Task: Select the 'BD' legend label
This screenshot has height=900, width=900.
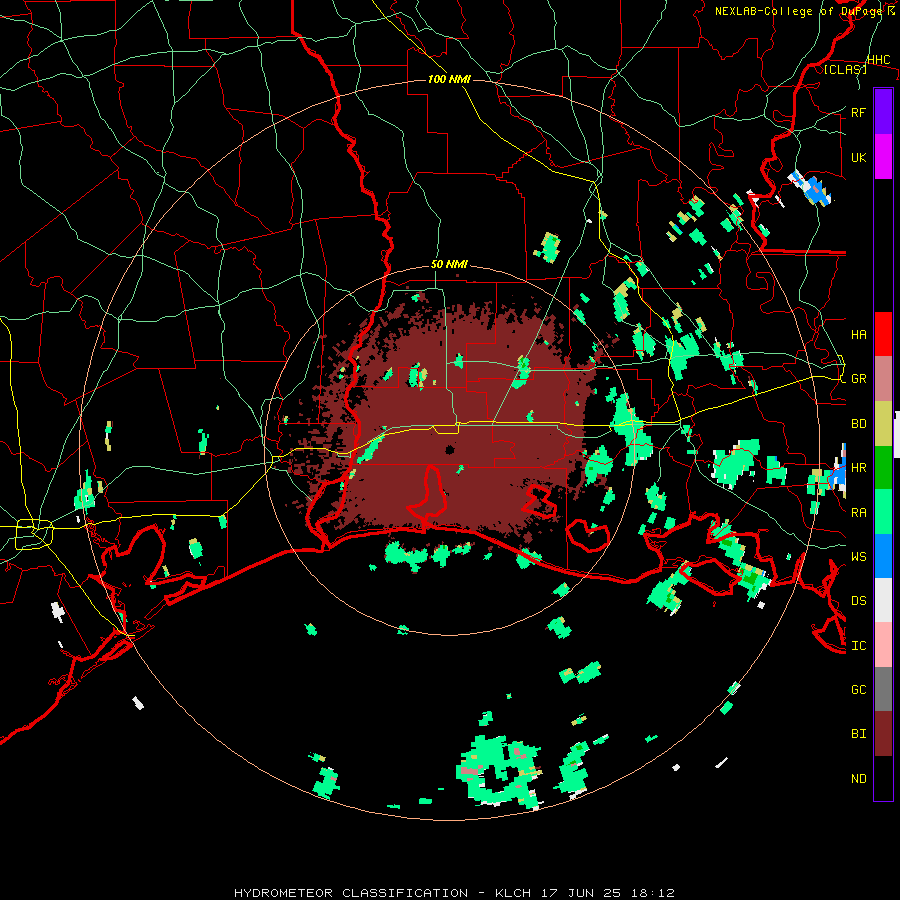Action: [x=858, y=424]
